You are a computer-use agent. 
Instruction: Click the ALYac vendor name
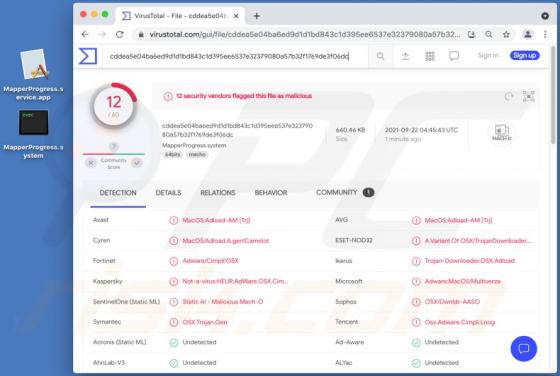click(343, 362)
